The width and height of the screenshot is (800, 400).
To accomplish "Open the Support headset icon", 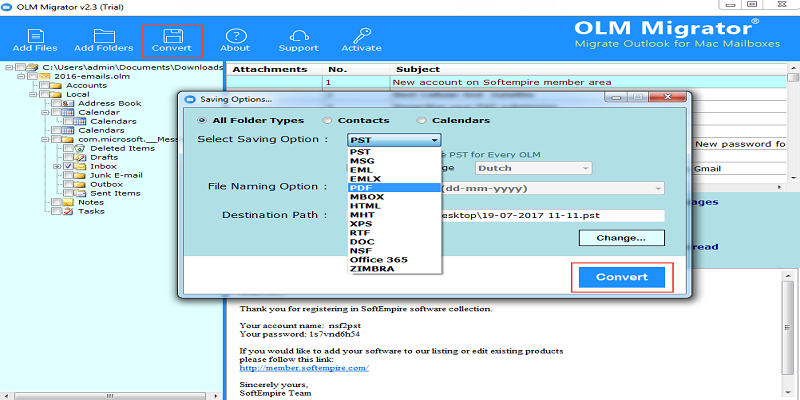I will coord(298,36).
